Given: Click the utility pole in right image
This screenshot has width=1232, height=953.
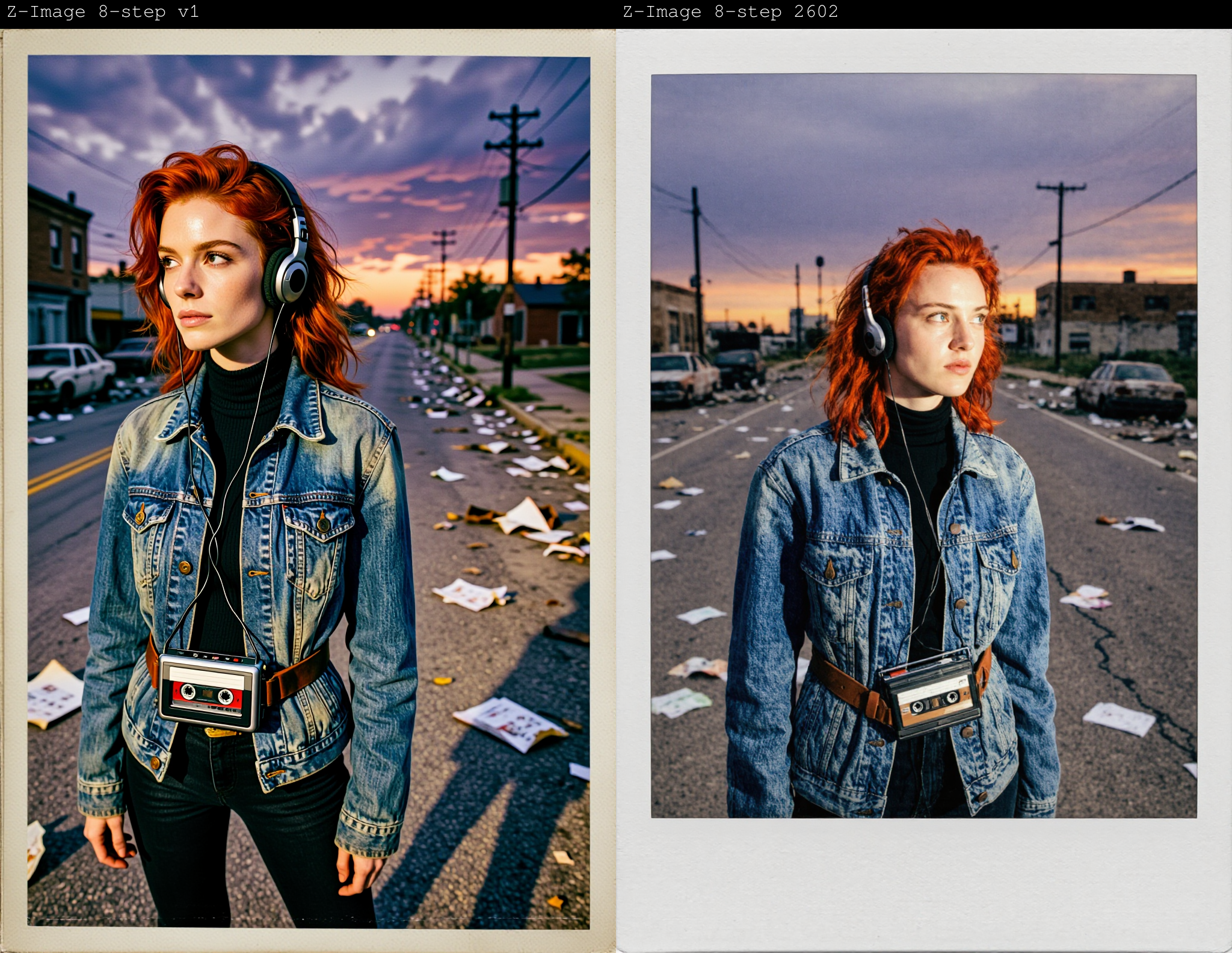Looking at the screenshot, I should [1060, 274].
